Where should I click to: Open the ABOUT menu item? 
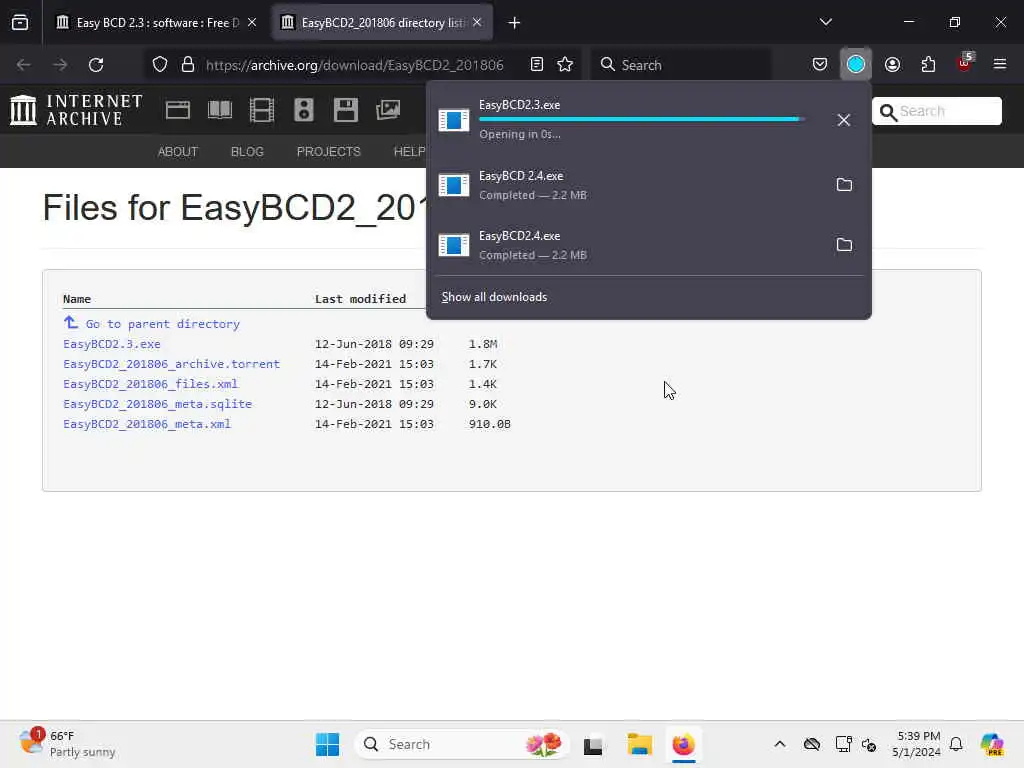(x=178, y=152)
